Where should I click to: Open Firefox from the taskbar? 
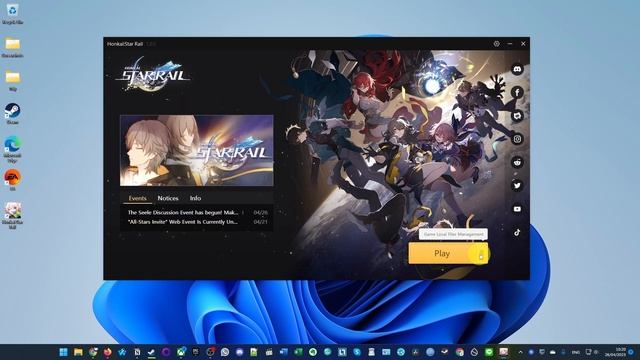(108, 352)
